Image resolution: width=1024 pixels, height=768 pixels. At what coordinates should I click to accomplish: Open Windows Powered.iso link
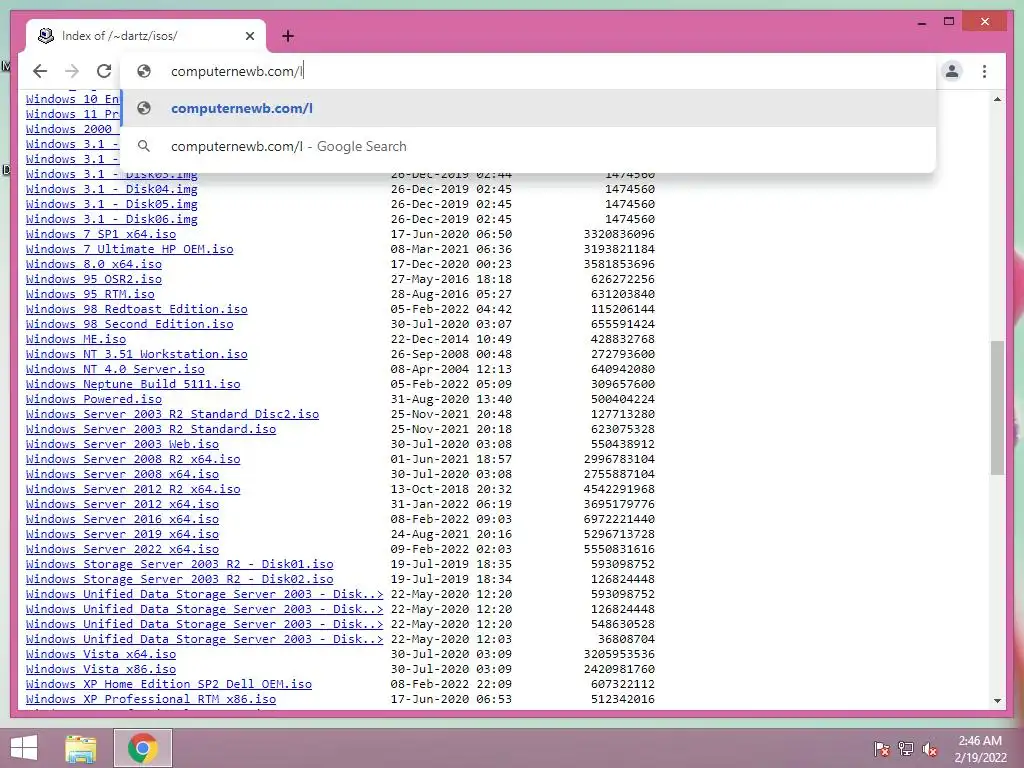pyautogui.click(x=93, y=400)
